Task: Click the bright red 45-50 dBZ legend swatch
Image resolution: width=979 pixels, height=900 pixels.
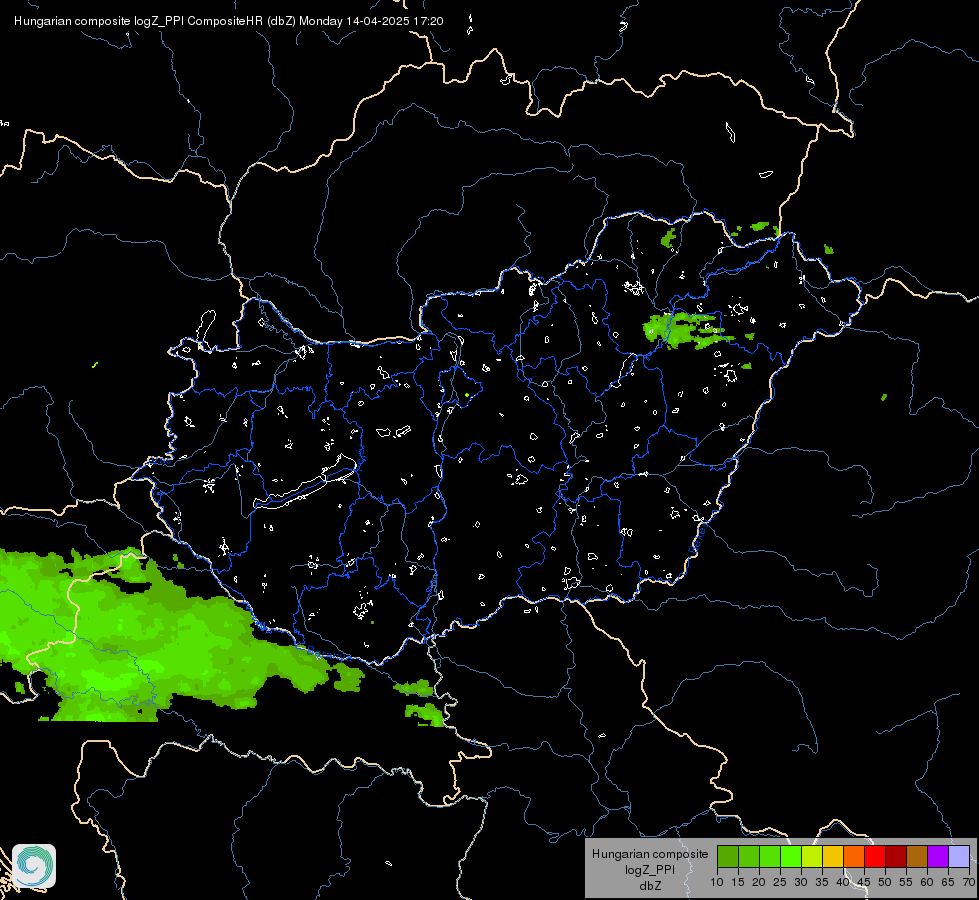Action: [875, 856]
